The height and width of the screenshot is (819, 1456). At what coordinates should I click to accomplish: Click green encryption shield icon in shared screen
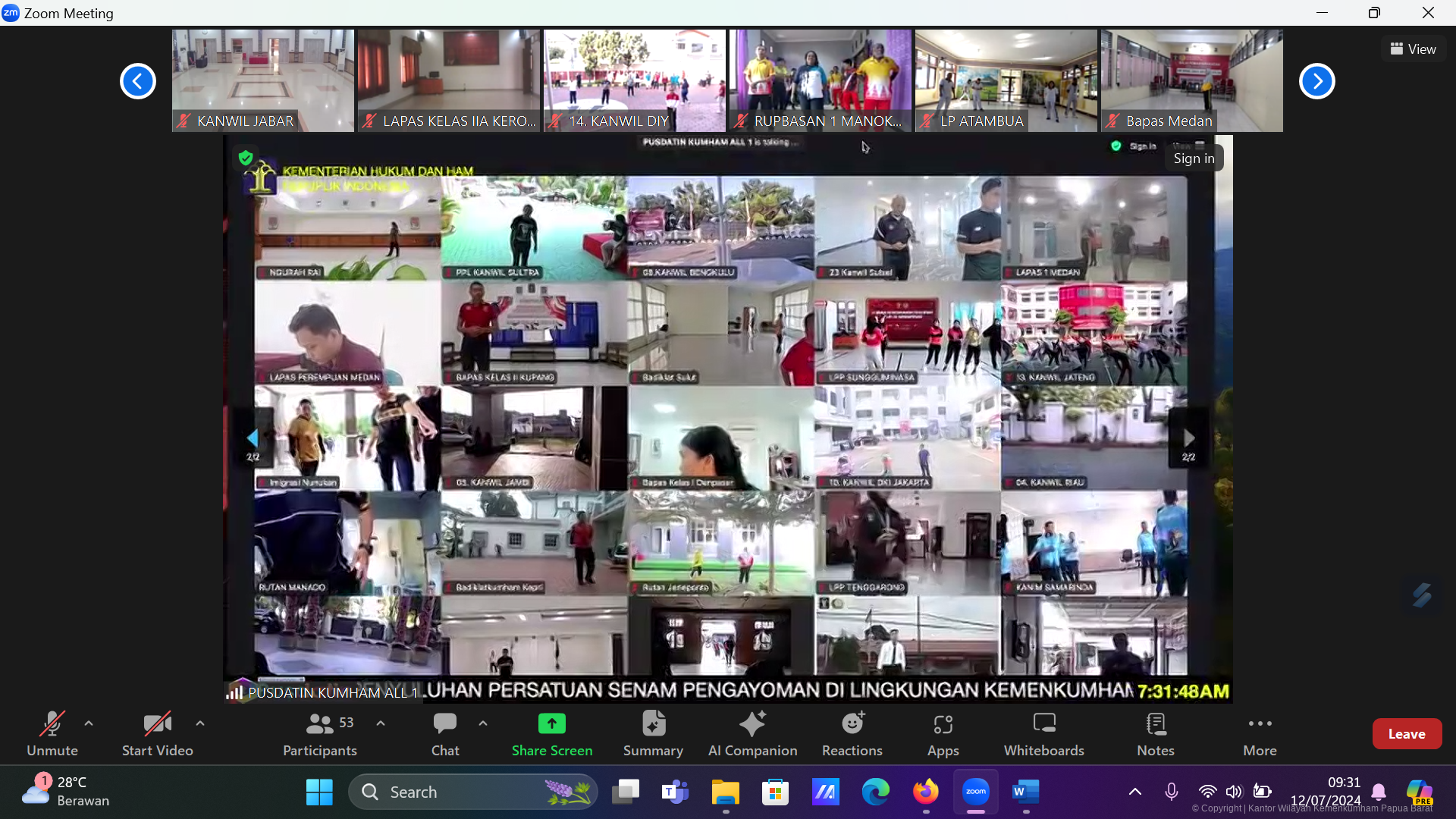click(x=245, y=158)
